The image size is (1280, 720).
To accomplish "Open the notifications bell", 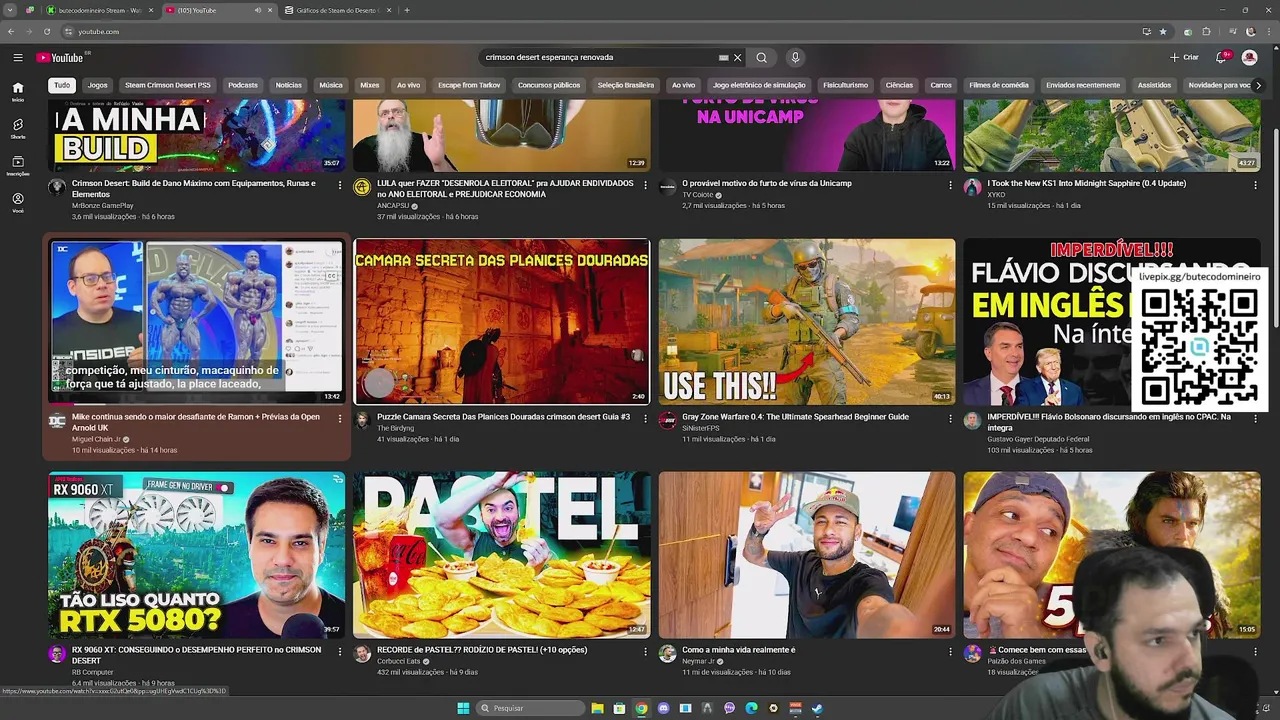I will (1221, 58).
